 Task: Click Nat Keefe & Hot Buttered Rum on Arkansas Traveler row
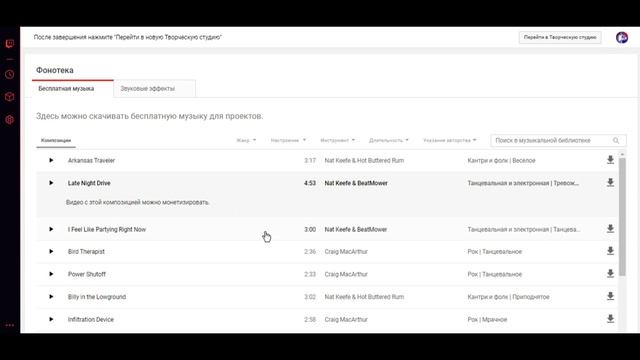pos(364,160)
